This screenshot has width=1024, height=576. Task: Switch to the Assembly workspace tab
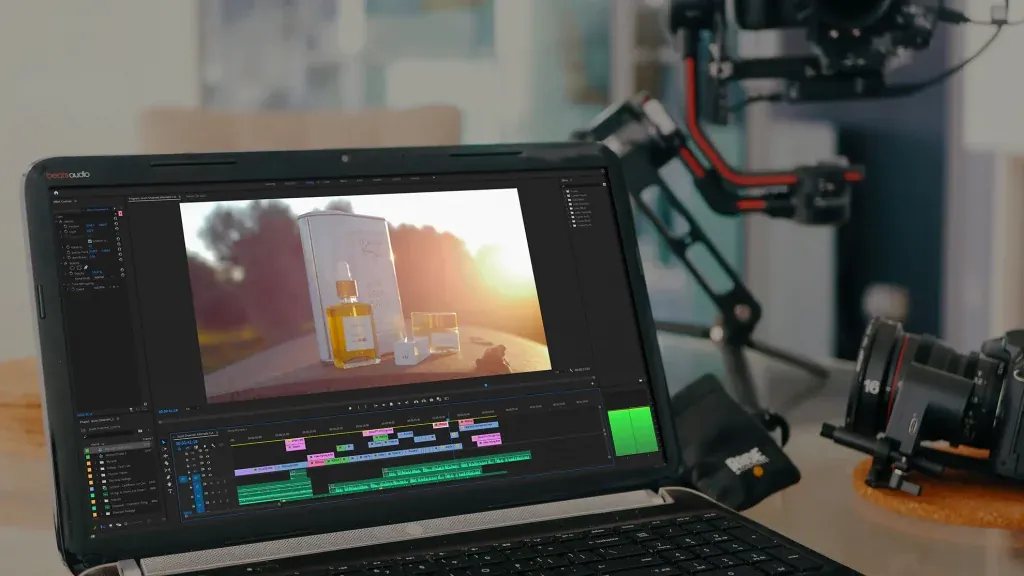point(289,184)
